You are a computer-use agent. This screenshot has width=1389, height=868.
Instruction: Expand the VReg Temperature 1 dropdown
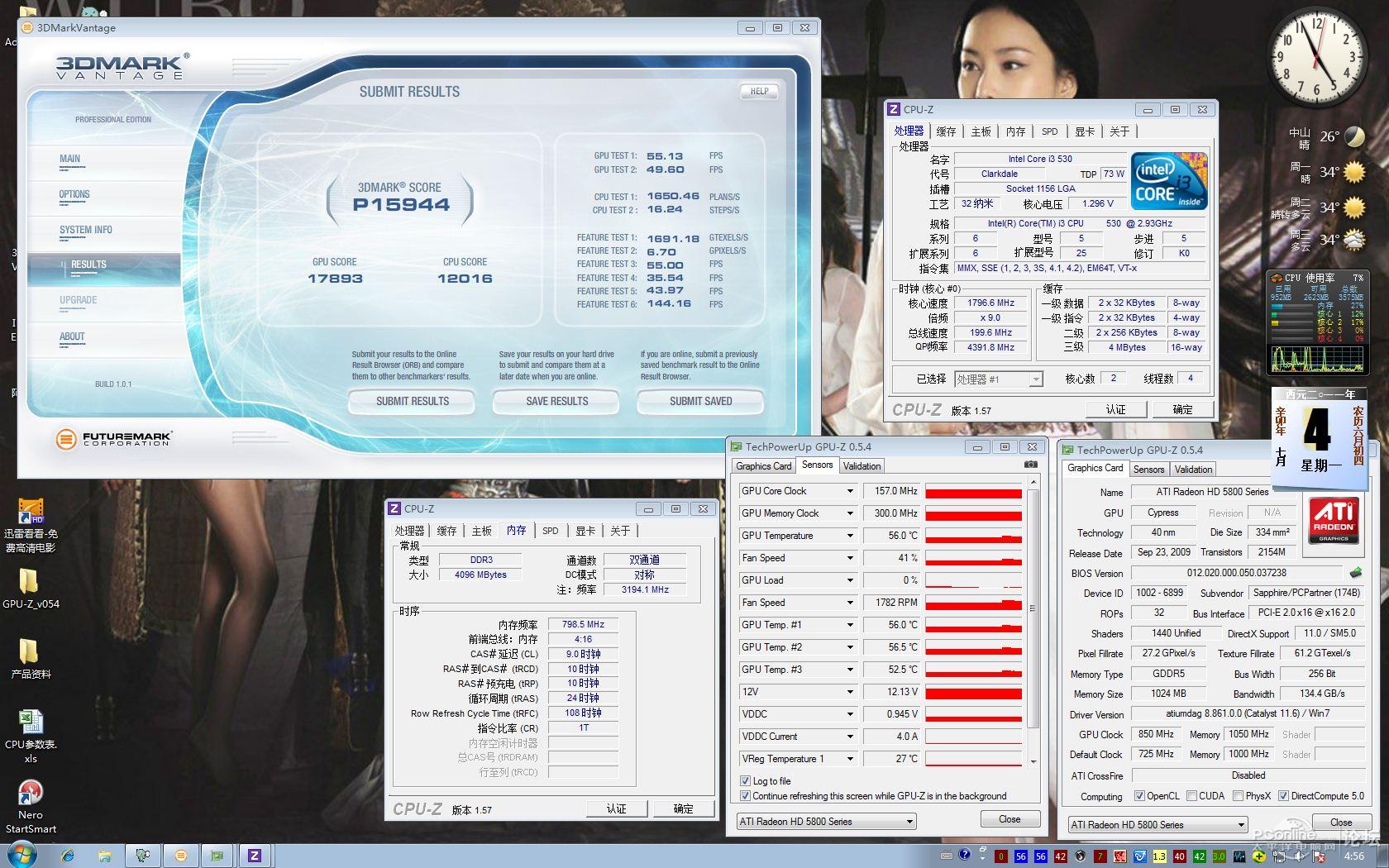click(x=849, y=759)
